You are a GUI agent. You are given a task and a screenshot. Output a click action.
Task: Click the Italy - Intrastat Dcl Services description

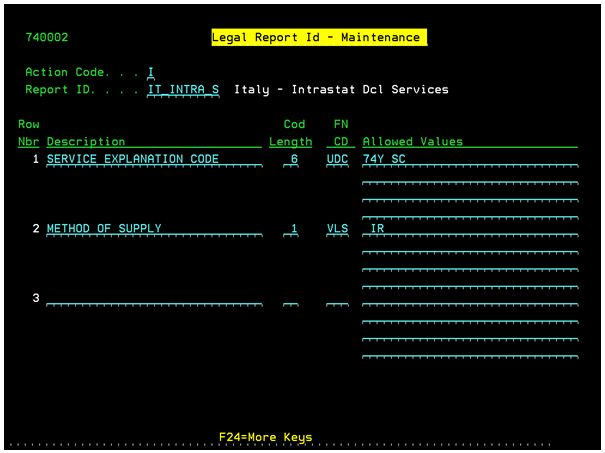coord(341,90)
